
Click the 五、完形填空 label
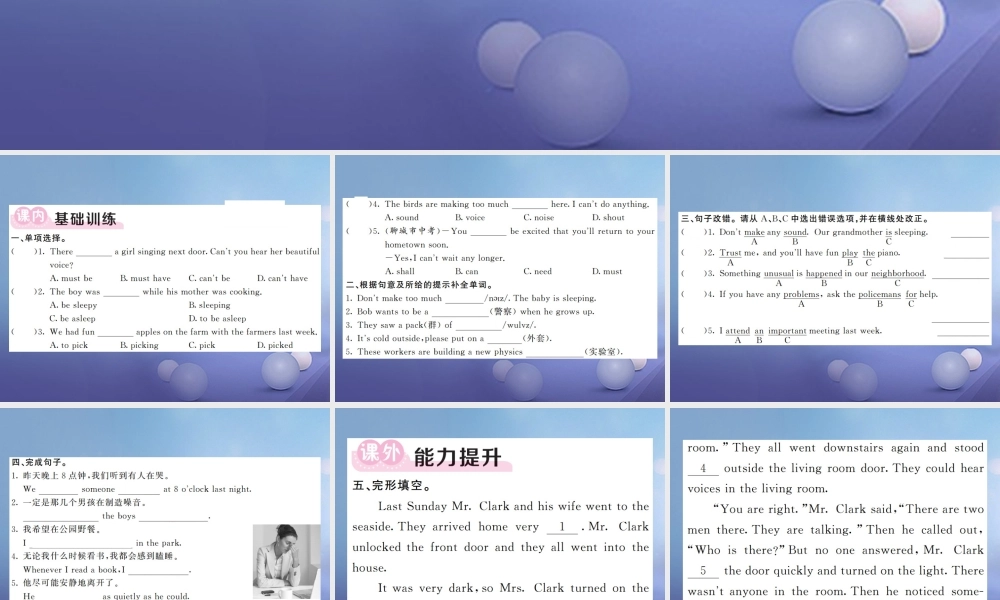coord(392,485)
